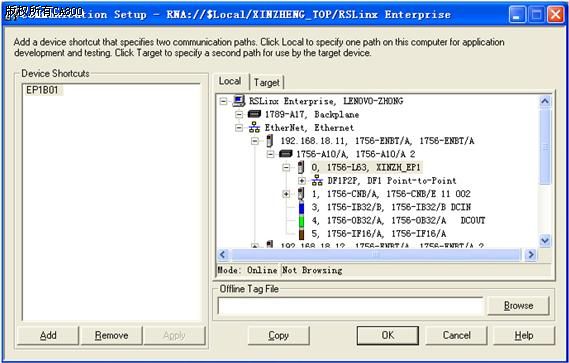Click the blue 1756-IB32/B module icon
The width and height of the screenshot is (569, 363).
(301, 207)
